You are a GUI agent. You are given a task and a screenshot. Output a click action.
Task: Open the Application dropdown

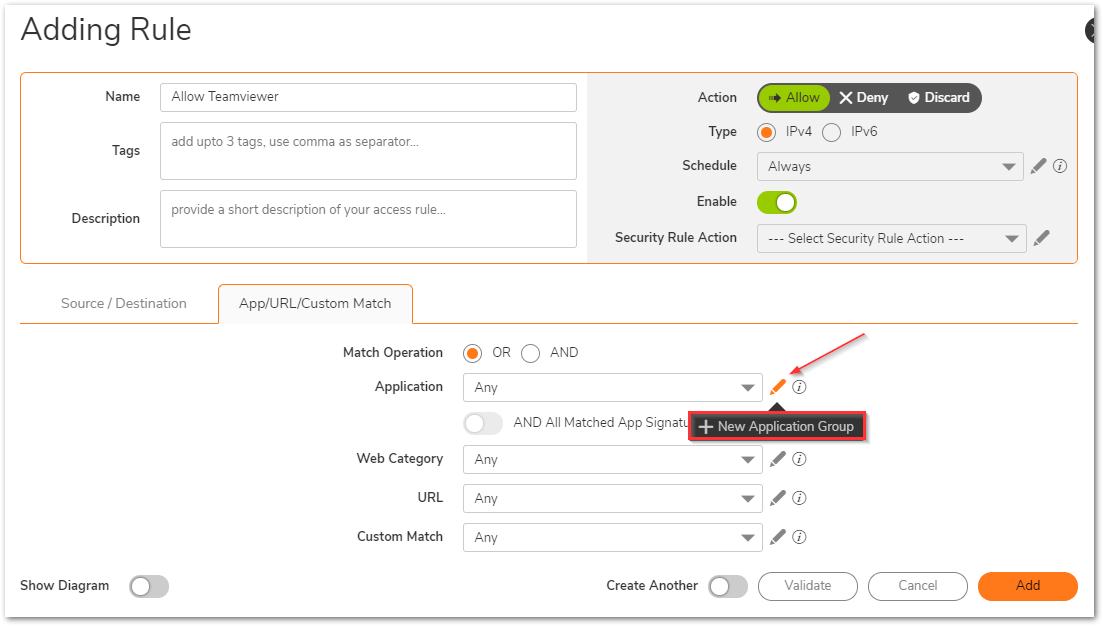tap(612, 388)
